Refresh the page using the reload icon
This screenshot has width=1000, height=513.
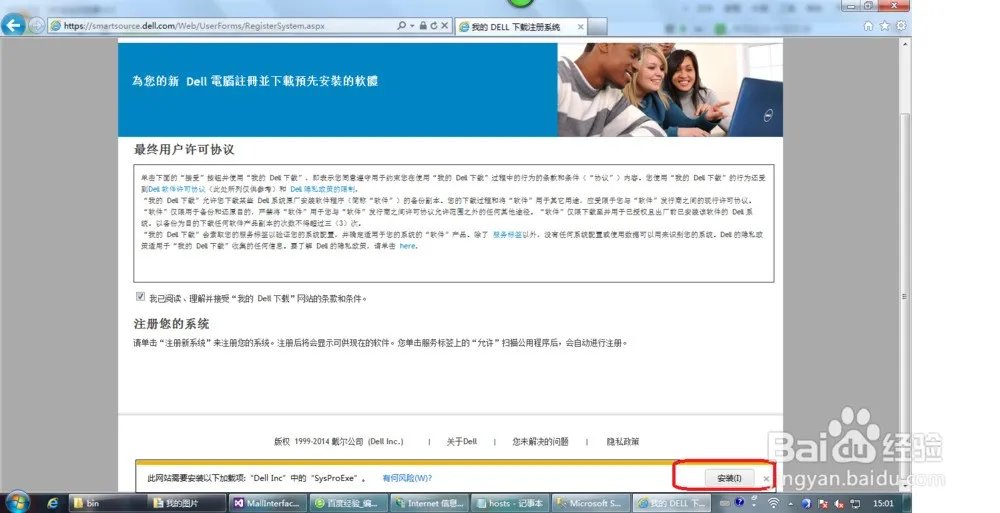pos(434,26)
